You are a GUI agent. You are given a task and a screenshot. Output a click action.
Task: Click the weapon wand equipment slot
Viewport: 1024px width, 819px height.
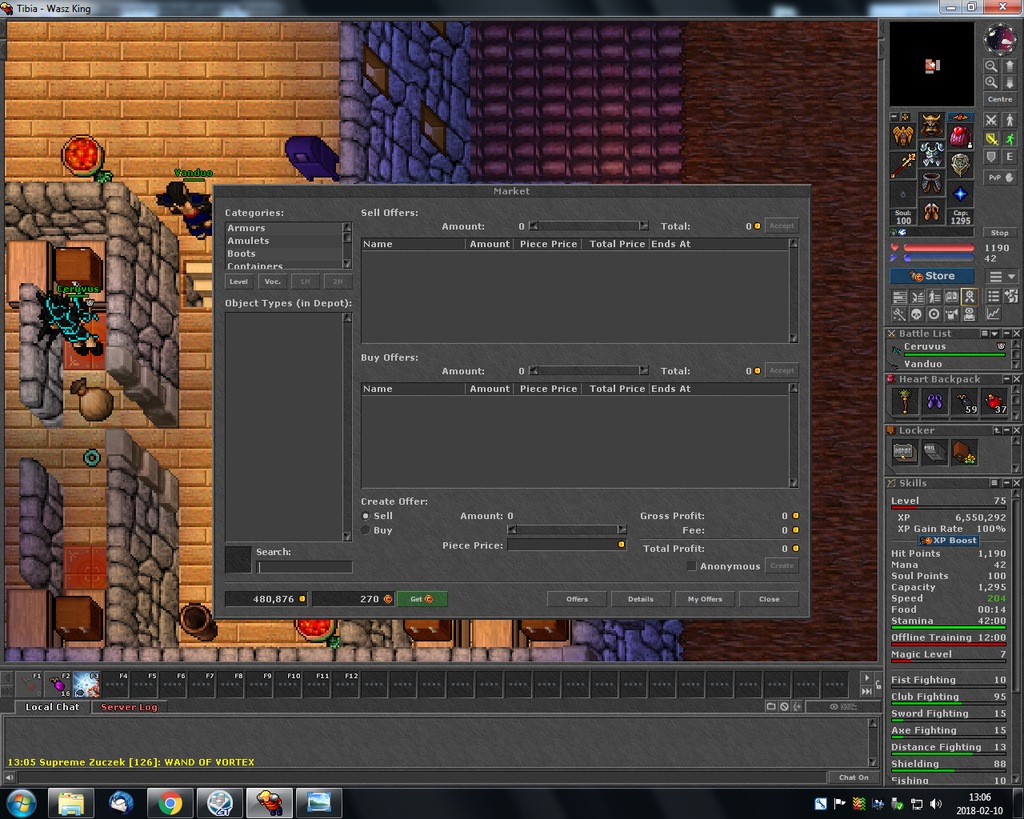coord(903,165)
